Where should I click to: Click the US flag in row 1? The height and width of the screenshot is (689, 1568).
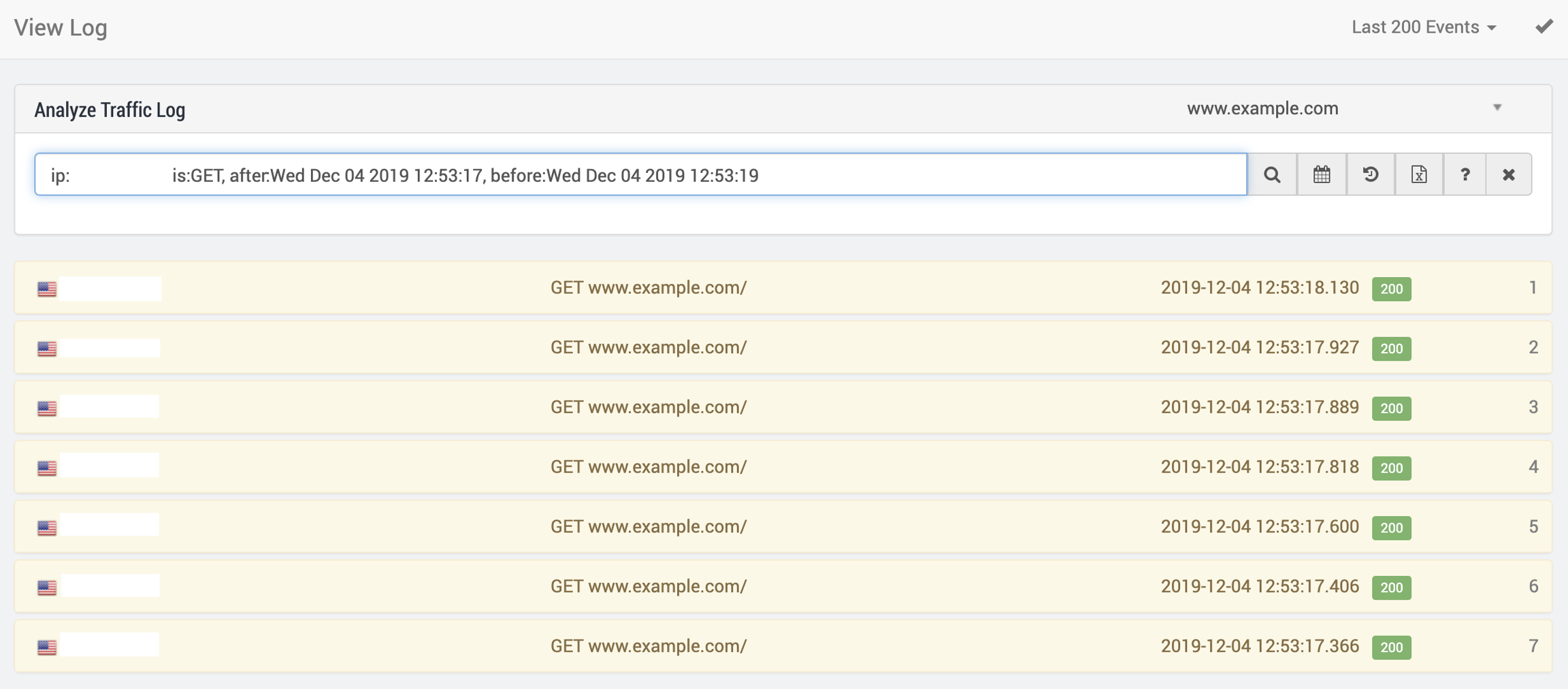click(x=47, y=289)
